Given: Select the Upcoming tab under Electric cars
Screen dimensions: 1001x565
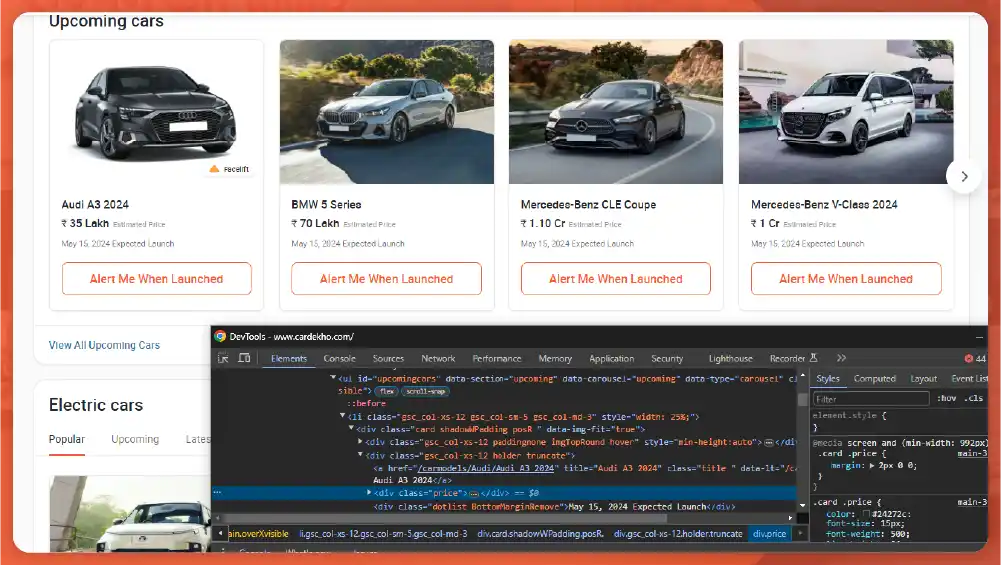Looking at the screenshot, I should pyautogui.click(x=135, y=439).
